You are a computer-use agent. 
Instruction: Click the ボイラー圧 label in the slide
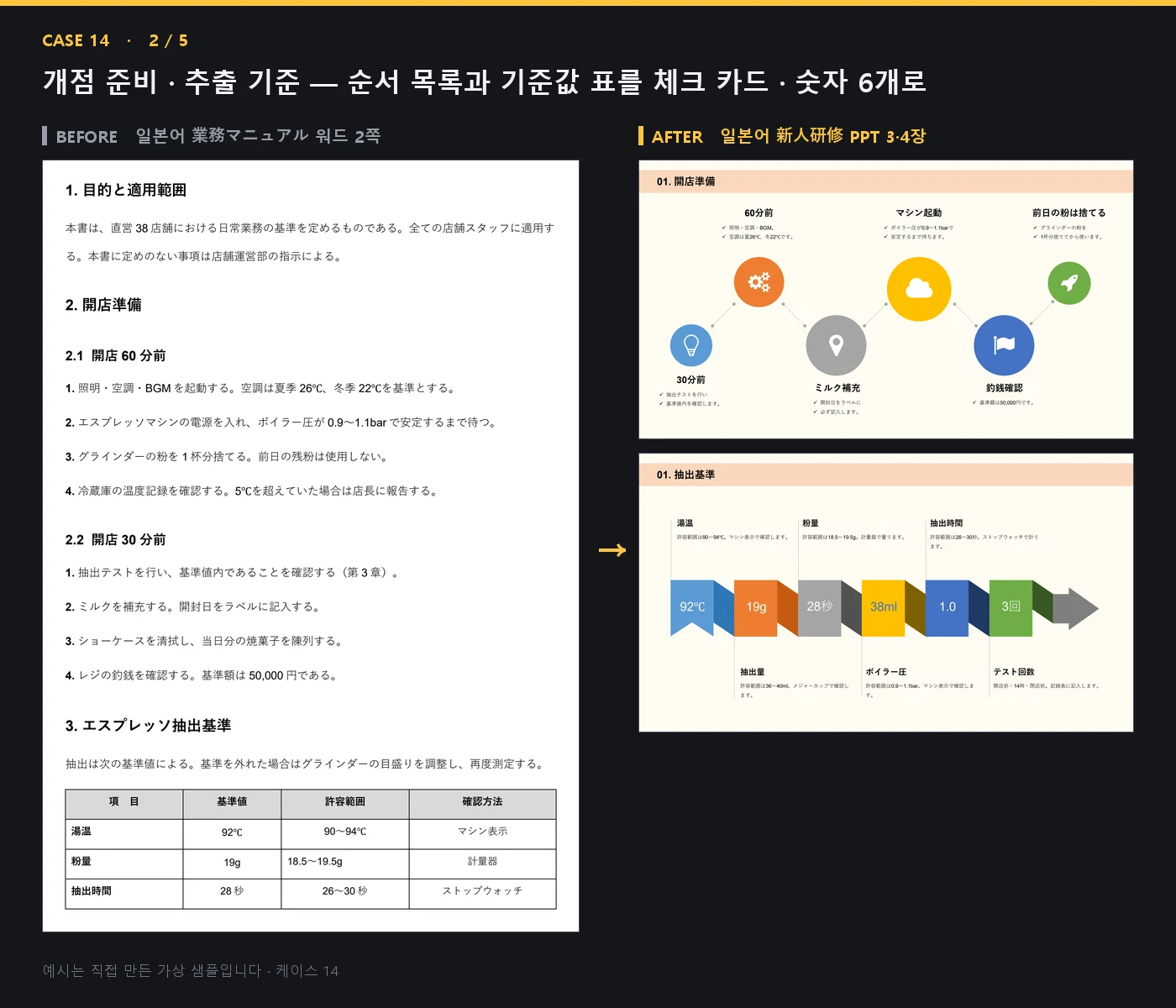[x=886, y=672]
